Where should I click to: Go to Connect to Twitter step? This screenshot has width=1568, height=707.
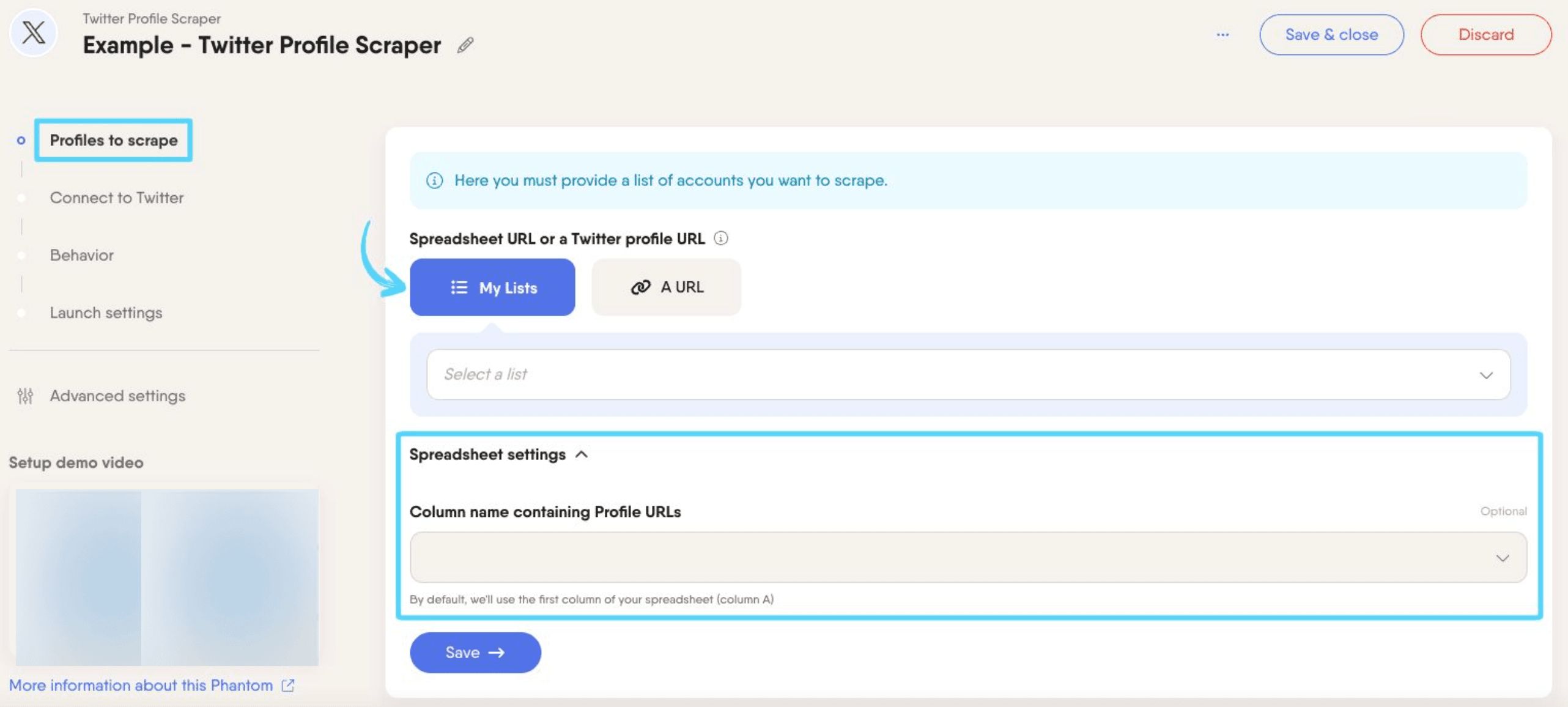tap(117, 198)
